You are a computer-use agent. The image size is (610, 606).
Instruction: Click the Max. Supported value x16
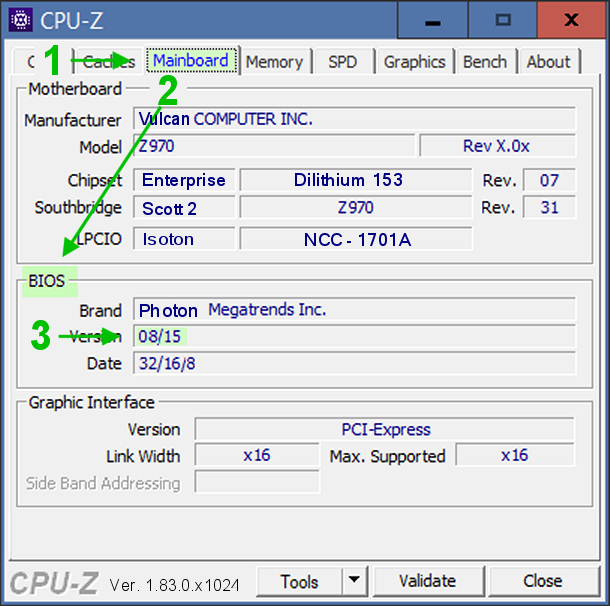pyautogui.click(x=515, y=455)
